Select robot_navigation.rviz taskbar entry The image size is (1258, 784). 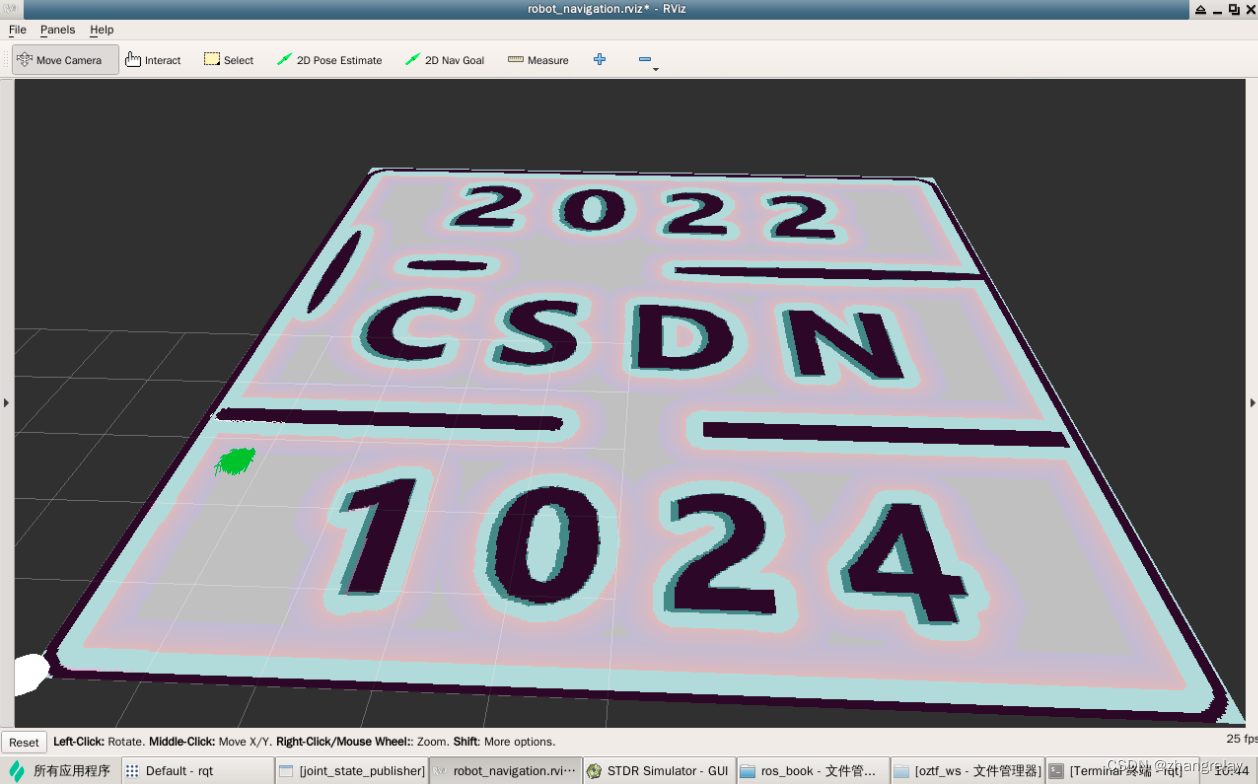[506, 771]
